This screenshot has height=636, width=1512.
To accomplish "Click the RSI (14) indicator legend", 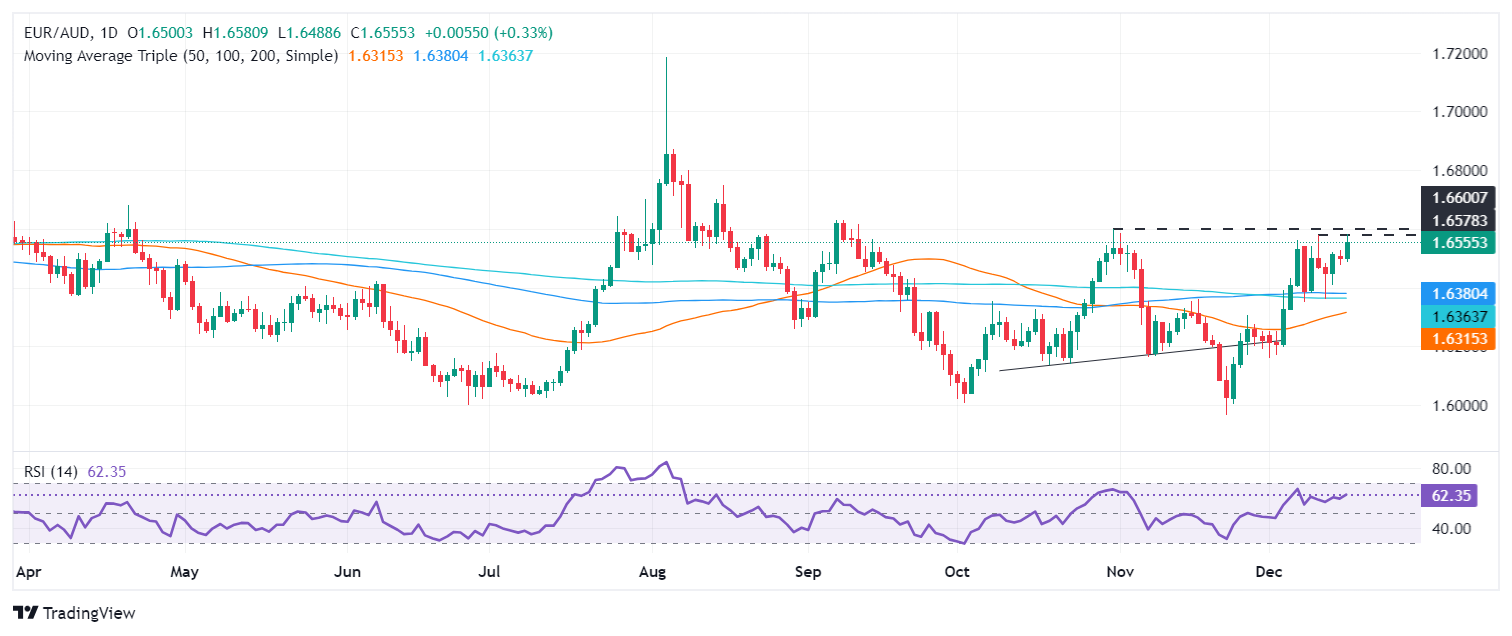I will (x=52, y=471).
